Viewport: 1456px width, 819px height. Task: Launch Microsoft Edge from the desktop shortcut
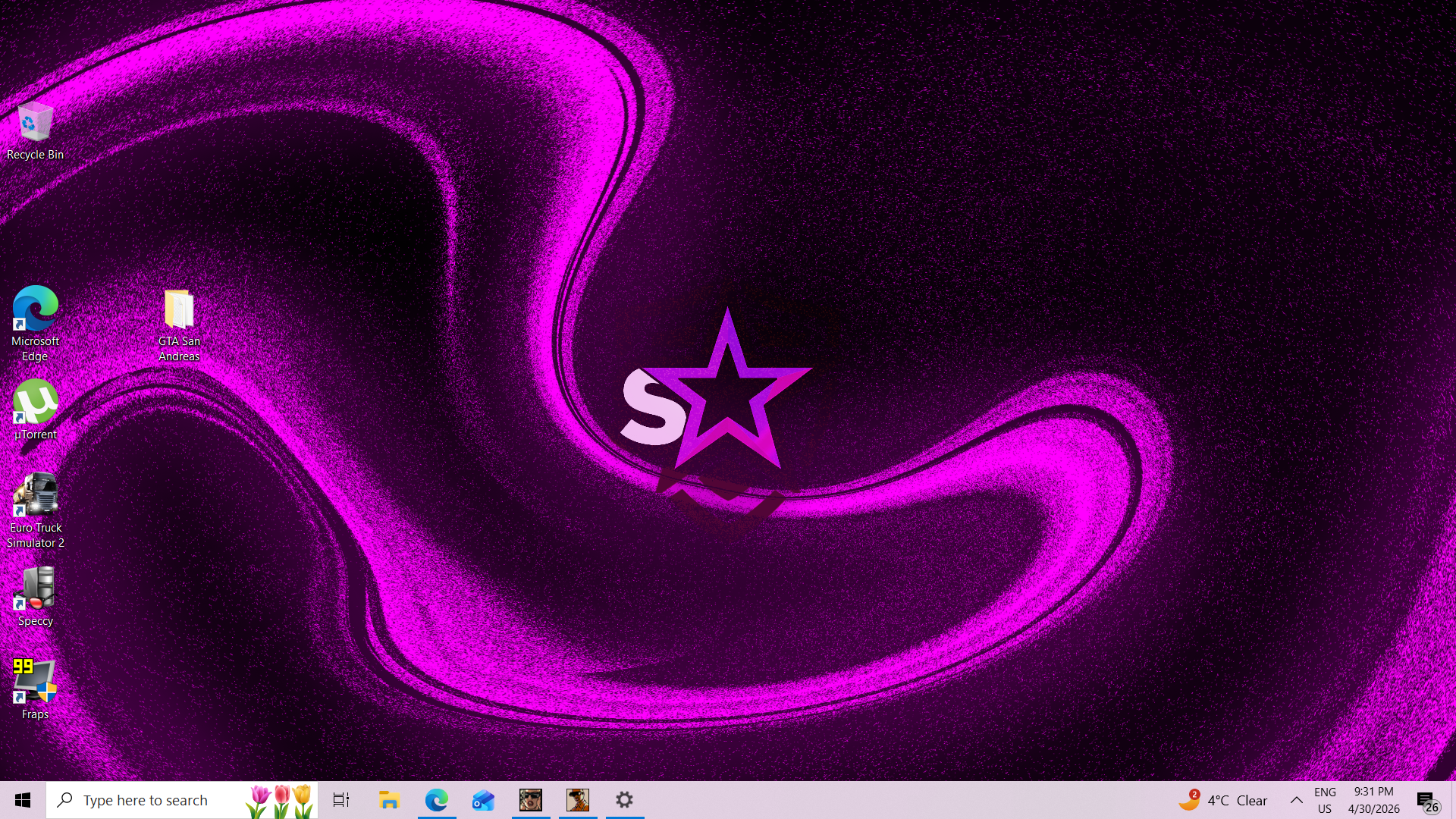click(x=35, y=313)
